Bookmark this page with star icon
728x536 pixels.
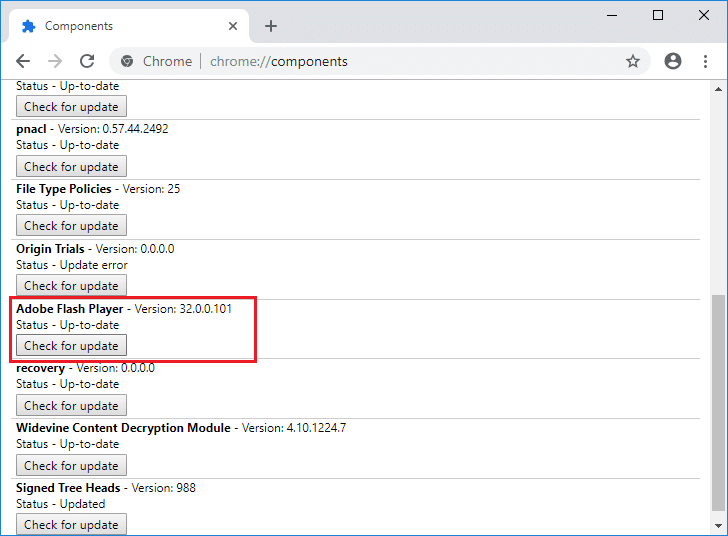tap(632, 61)
